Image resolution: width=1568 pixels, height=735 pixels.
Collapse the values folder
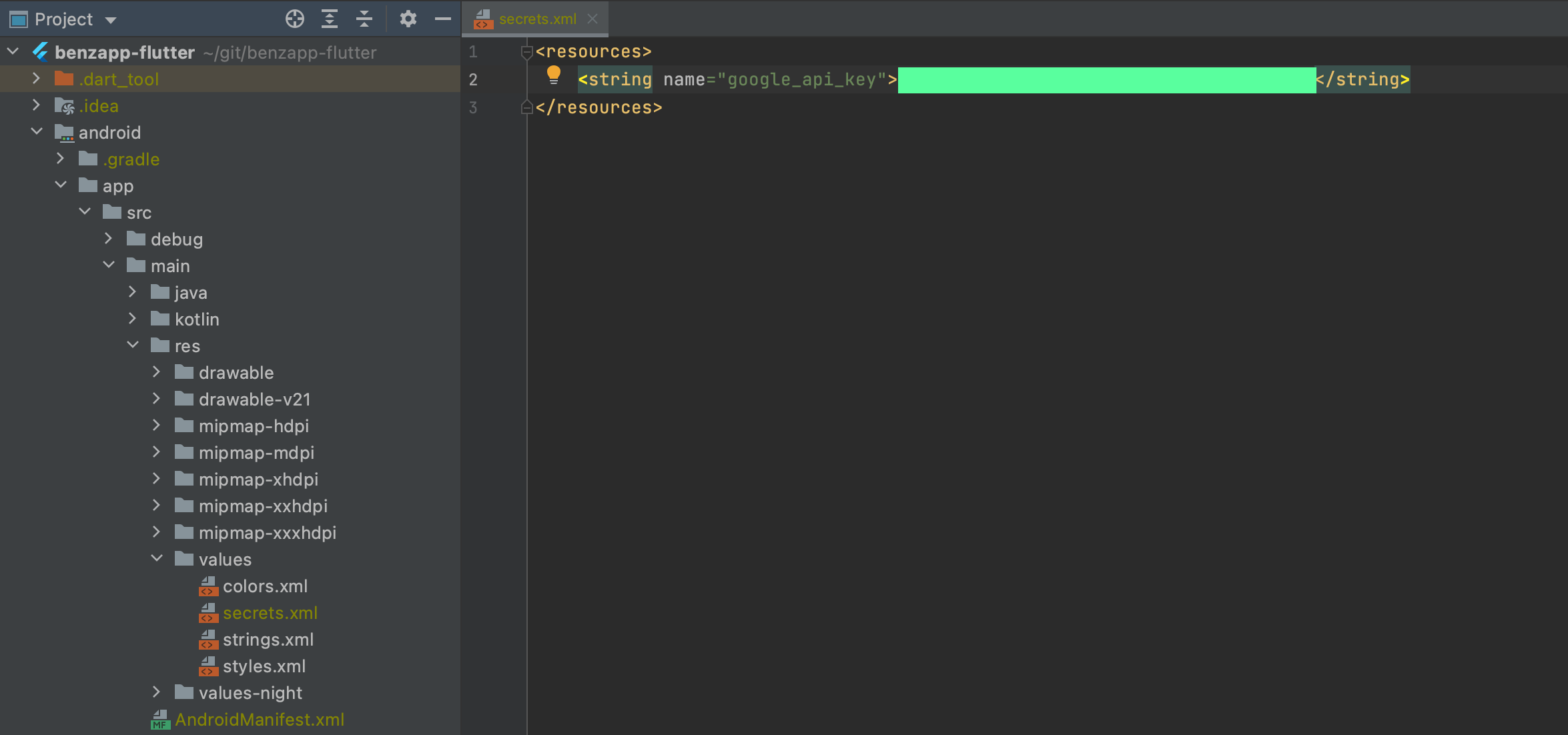(157, 559)
